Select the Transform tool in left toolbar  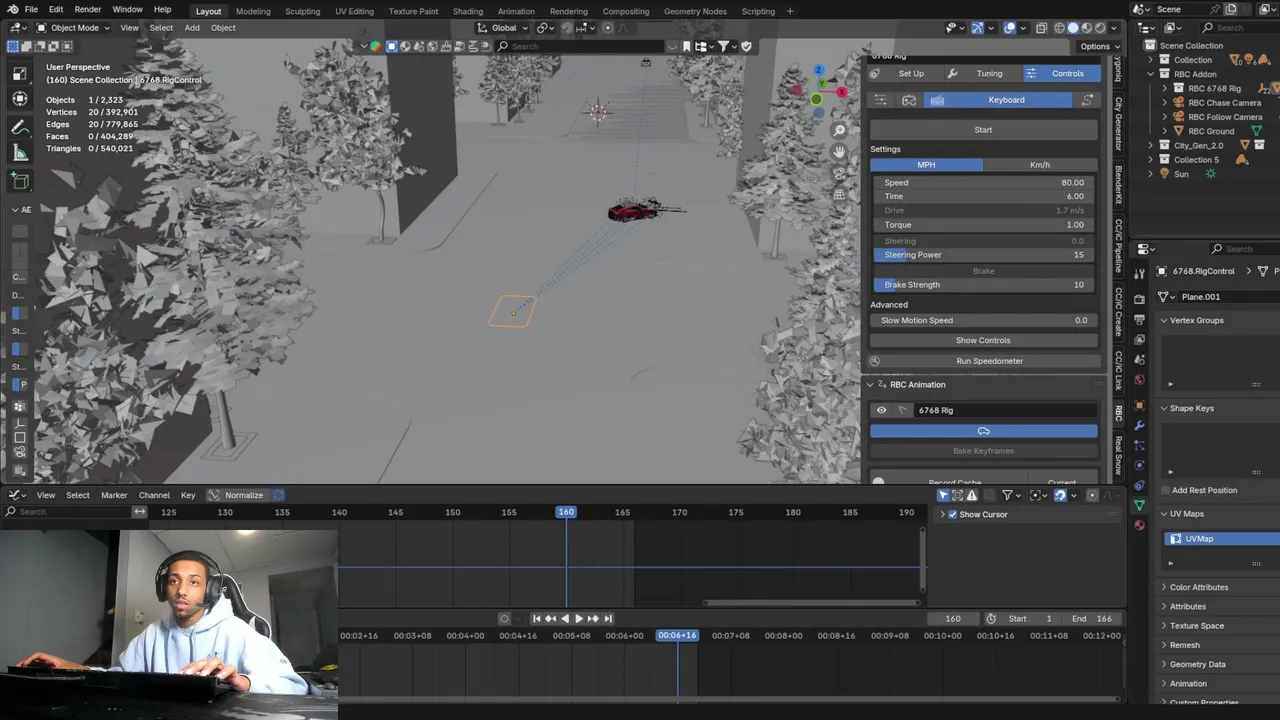tap(20, 98)
